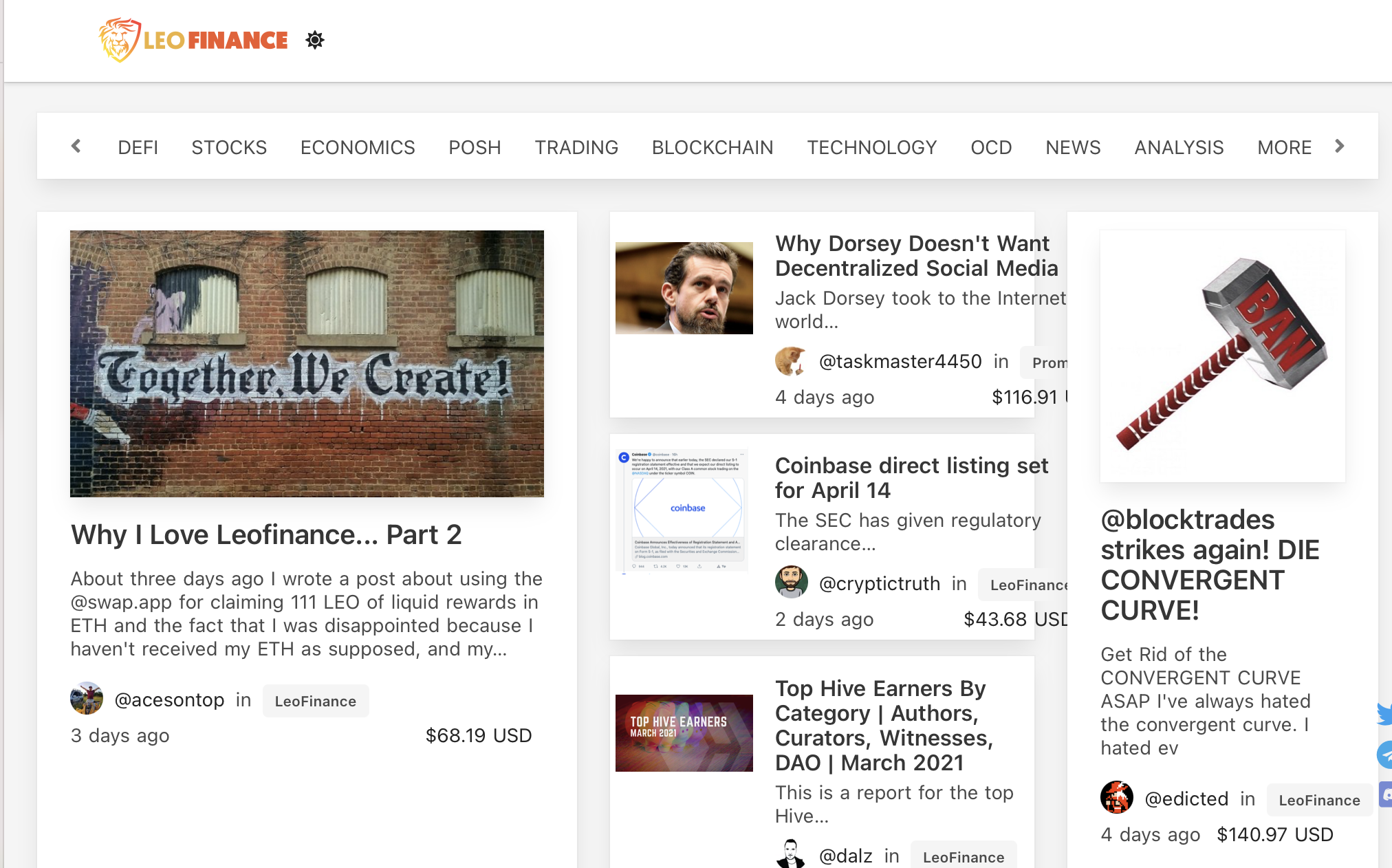The height and width of the screenshot is (868, 1392).
Task: Visit @acesontop author profile link
Action: click(x=169, y=700)
